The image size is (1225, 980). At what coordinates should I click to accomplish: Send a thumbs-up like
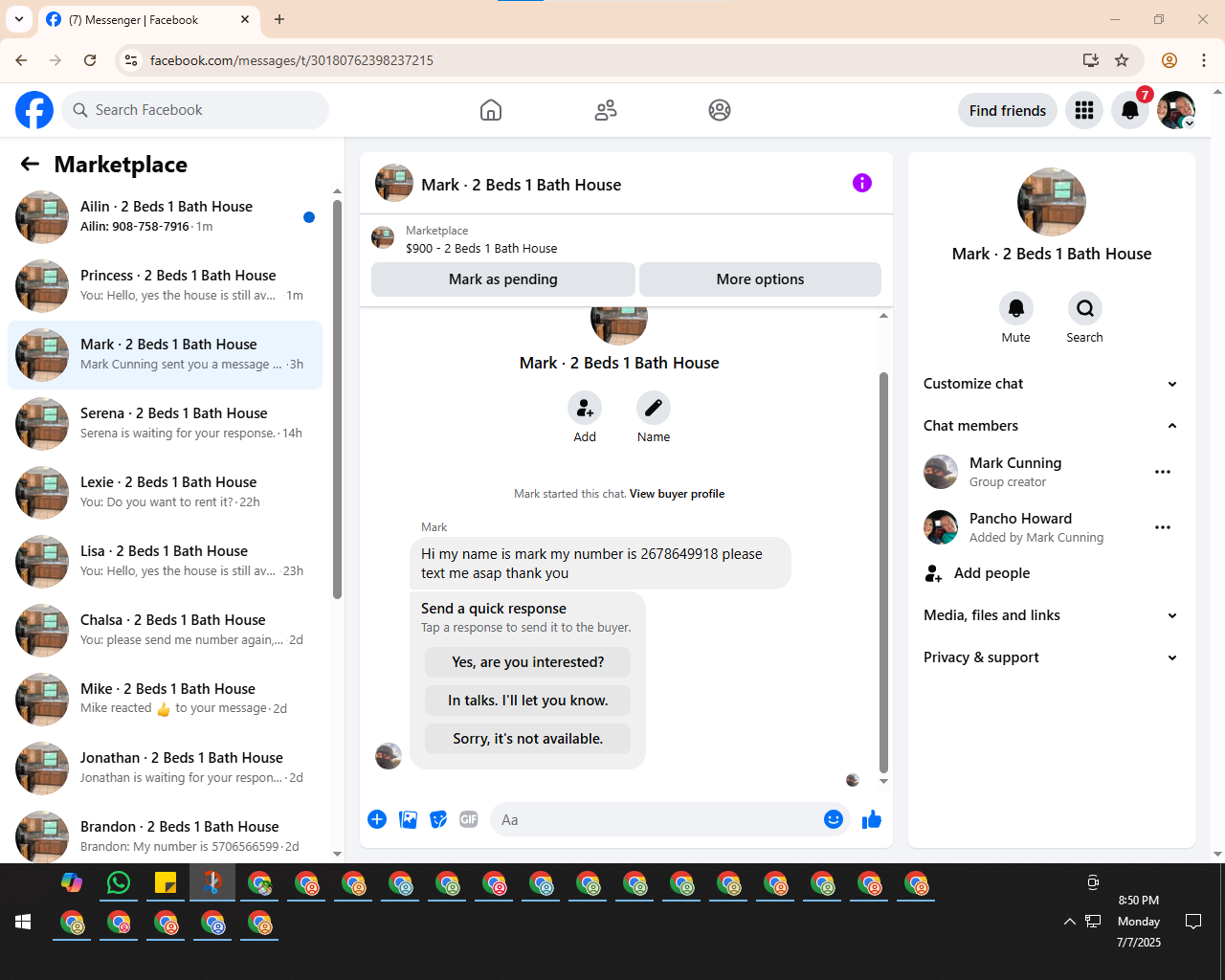coord(872,819)
